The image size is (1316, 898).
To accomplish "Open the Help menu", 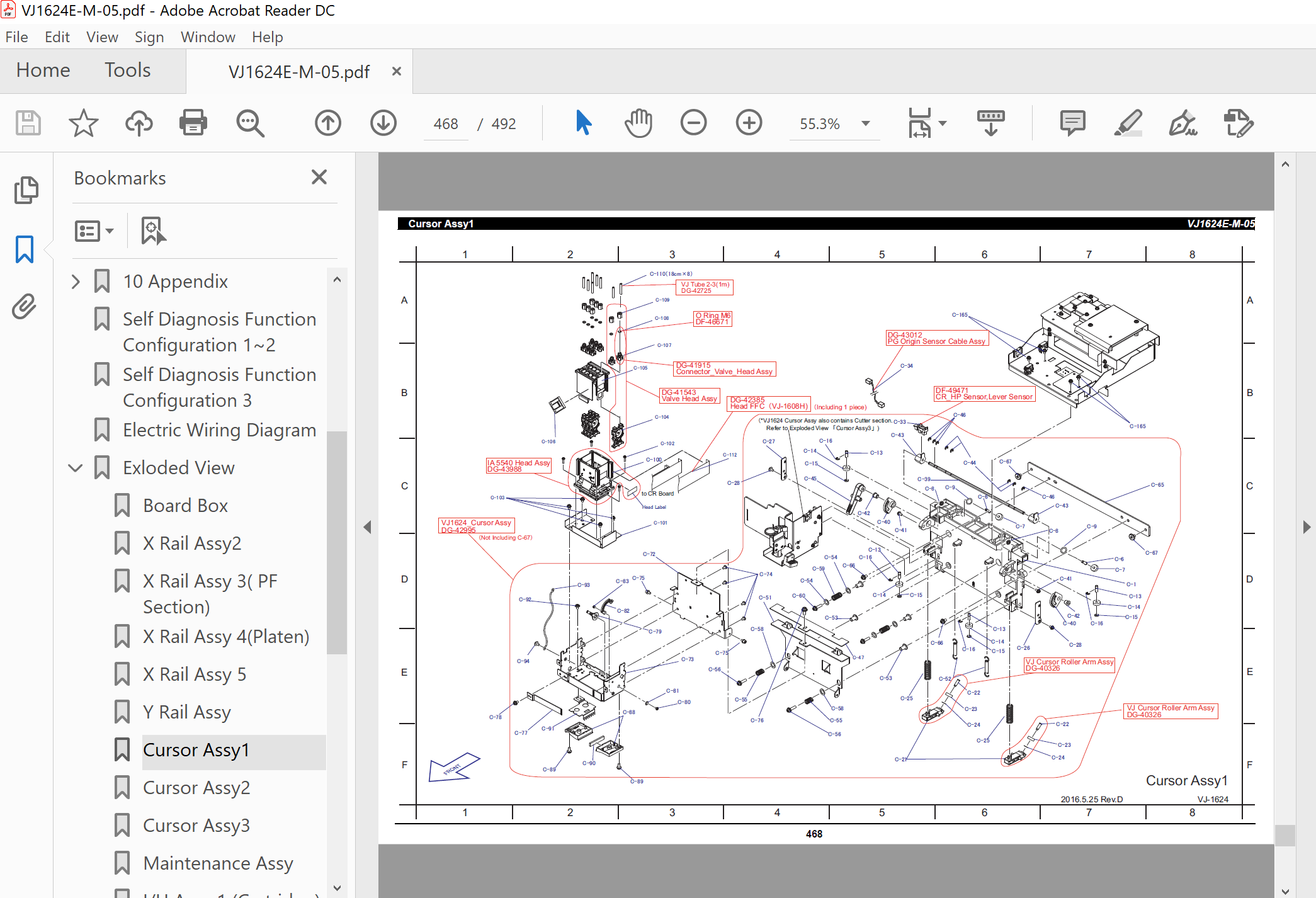I will point(268,37).
